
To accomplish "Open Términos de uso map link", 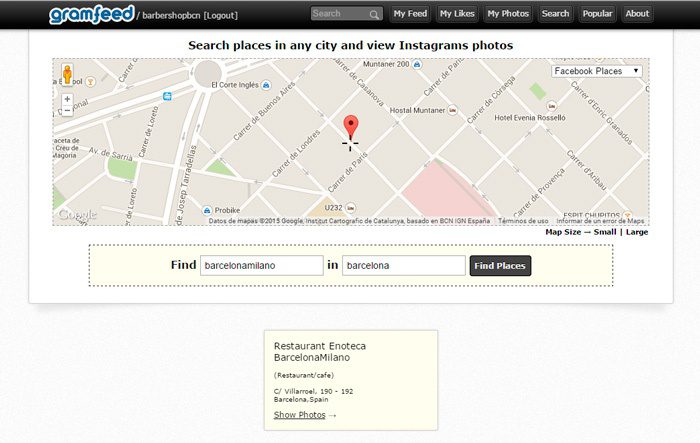I will 523,221.
